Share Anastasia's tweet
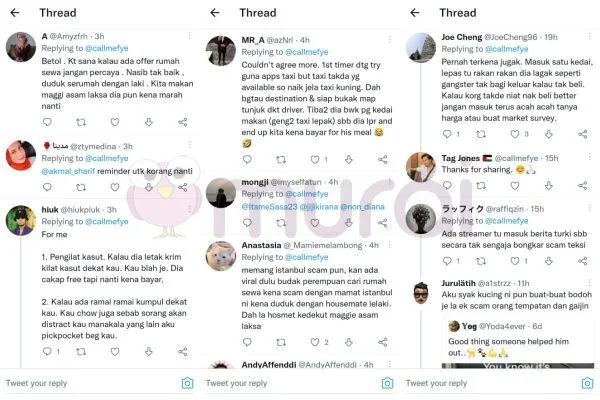600x400 pixels. [383, 342]
